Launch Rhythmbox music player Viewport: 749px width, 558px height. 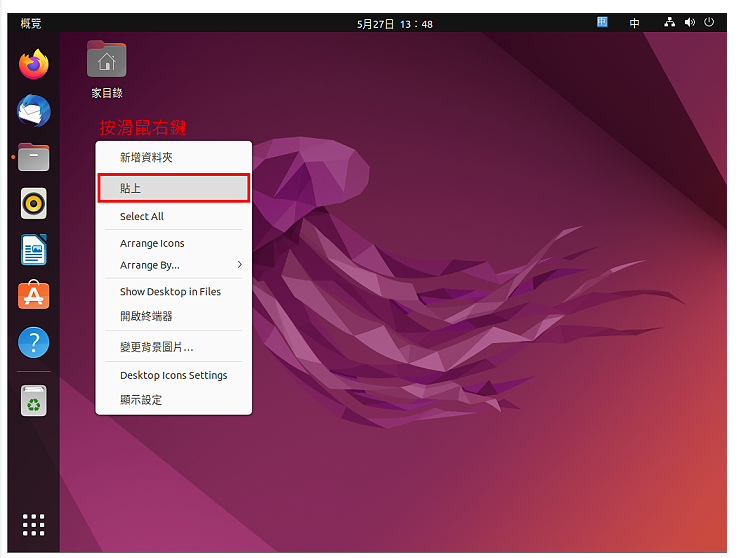point(33,204)
